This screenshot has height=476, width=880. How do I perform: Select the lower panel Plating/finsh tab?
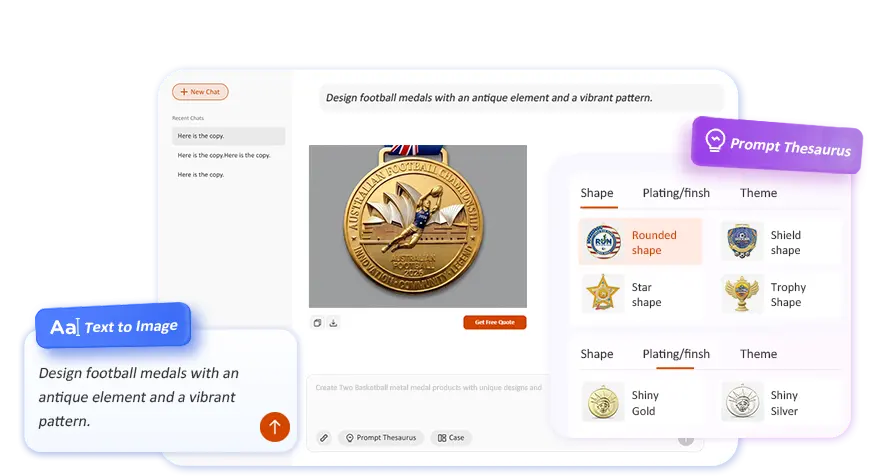click(676, 354)
